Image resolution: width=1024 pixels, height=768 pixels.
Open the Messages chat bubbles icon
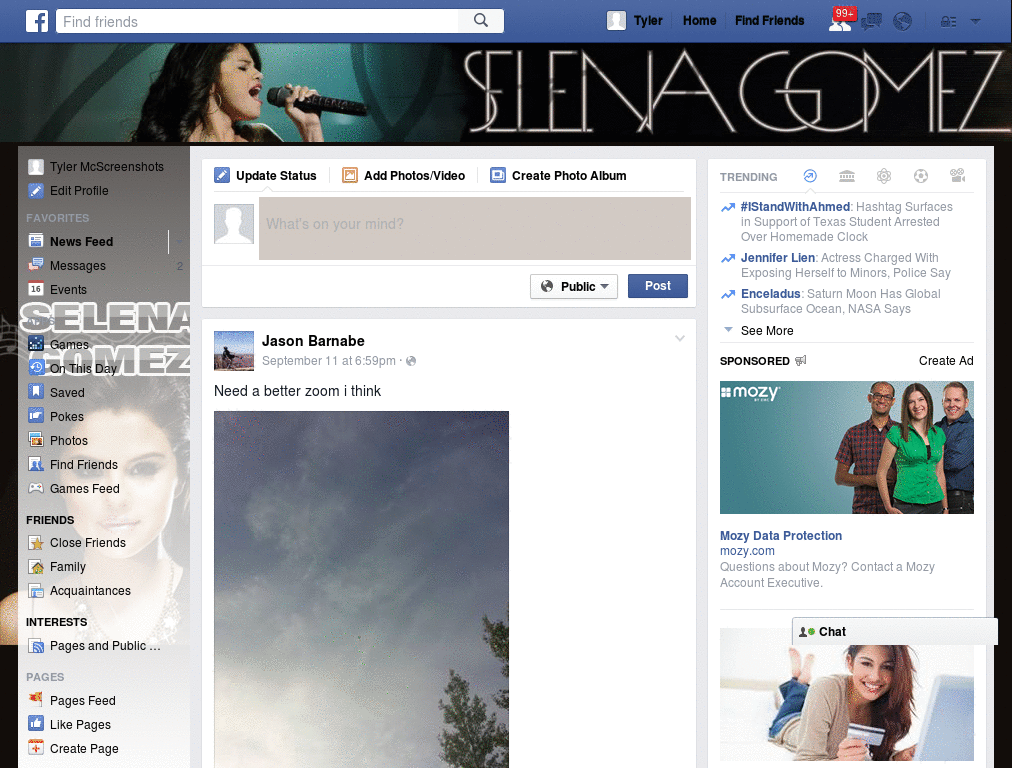[870, 21]
